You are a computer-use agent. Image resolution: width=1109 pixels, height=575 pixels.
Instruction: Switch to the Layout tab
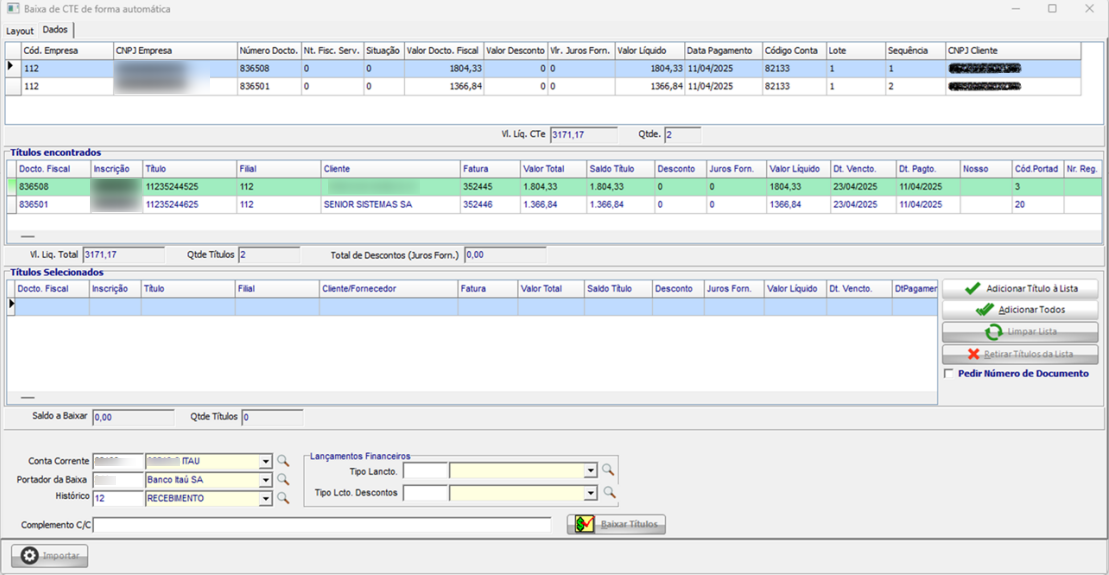(19, 31)
